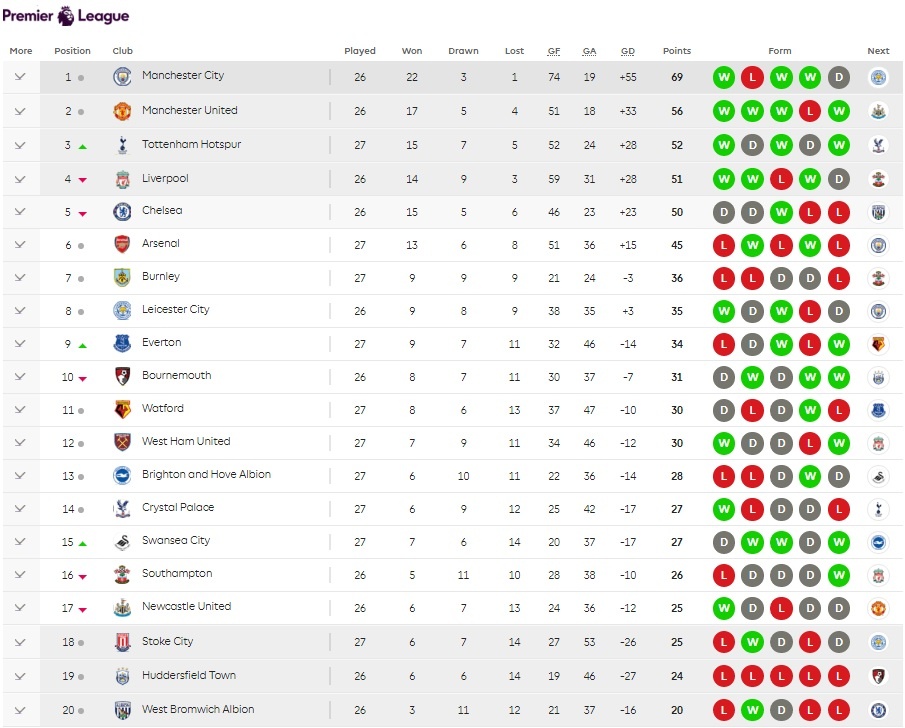
Task: Click the Stoke City club badge
Action: tap(122, 642)
